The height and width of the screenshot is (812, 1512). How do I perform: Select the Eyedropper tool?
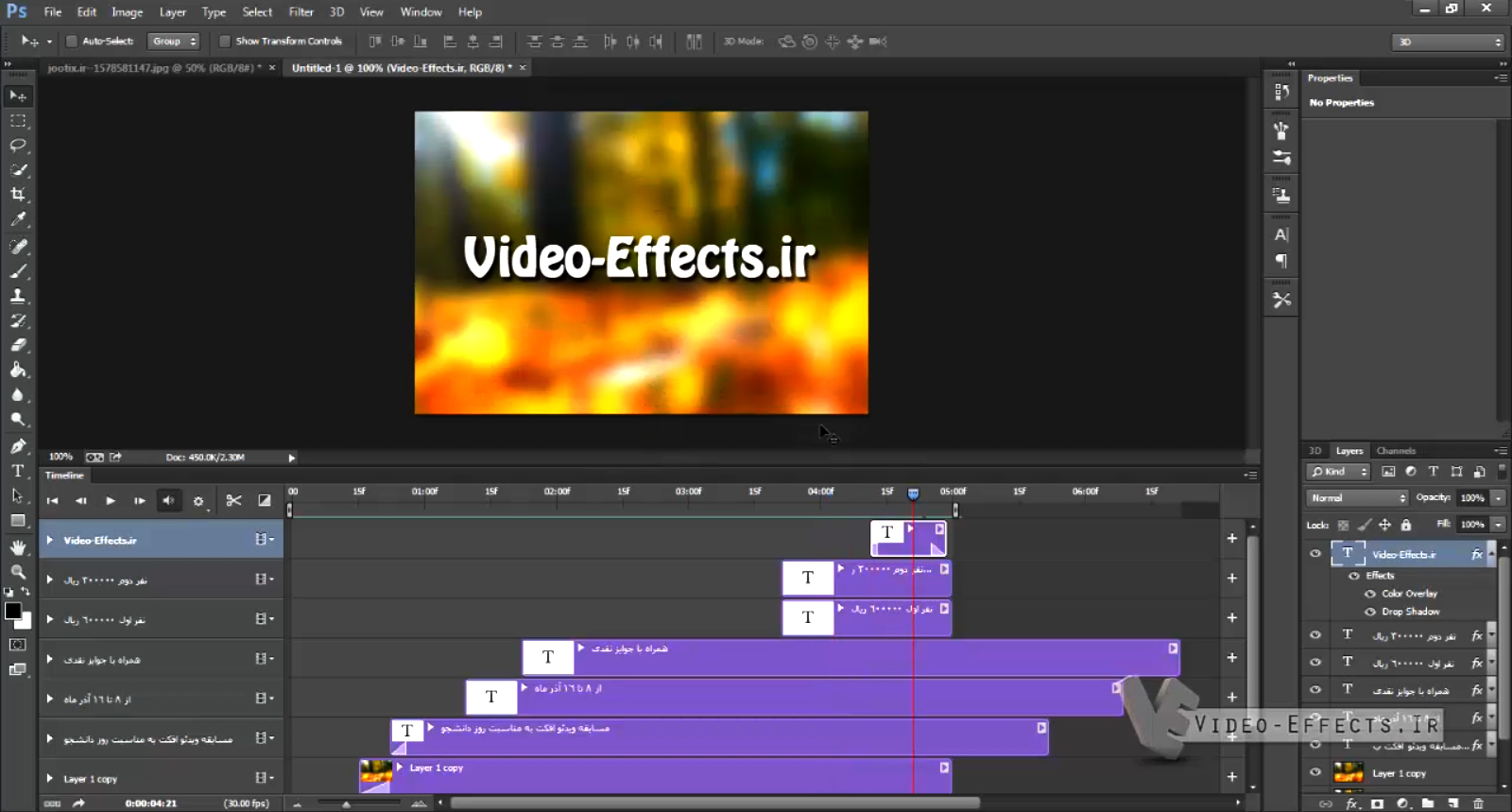tap(18, 219)
